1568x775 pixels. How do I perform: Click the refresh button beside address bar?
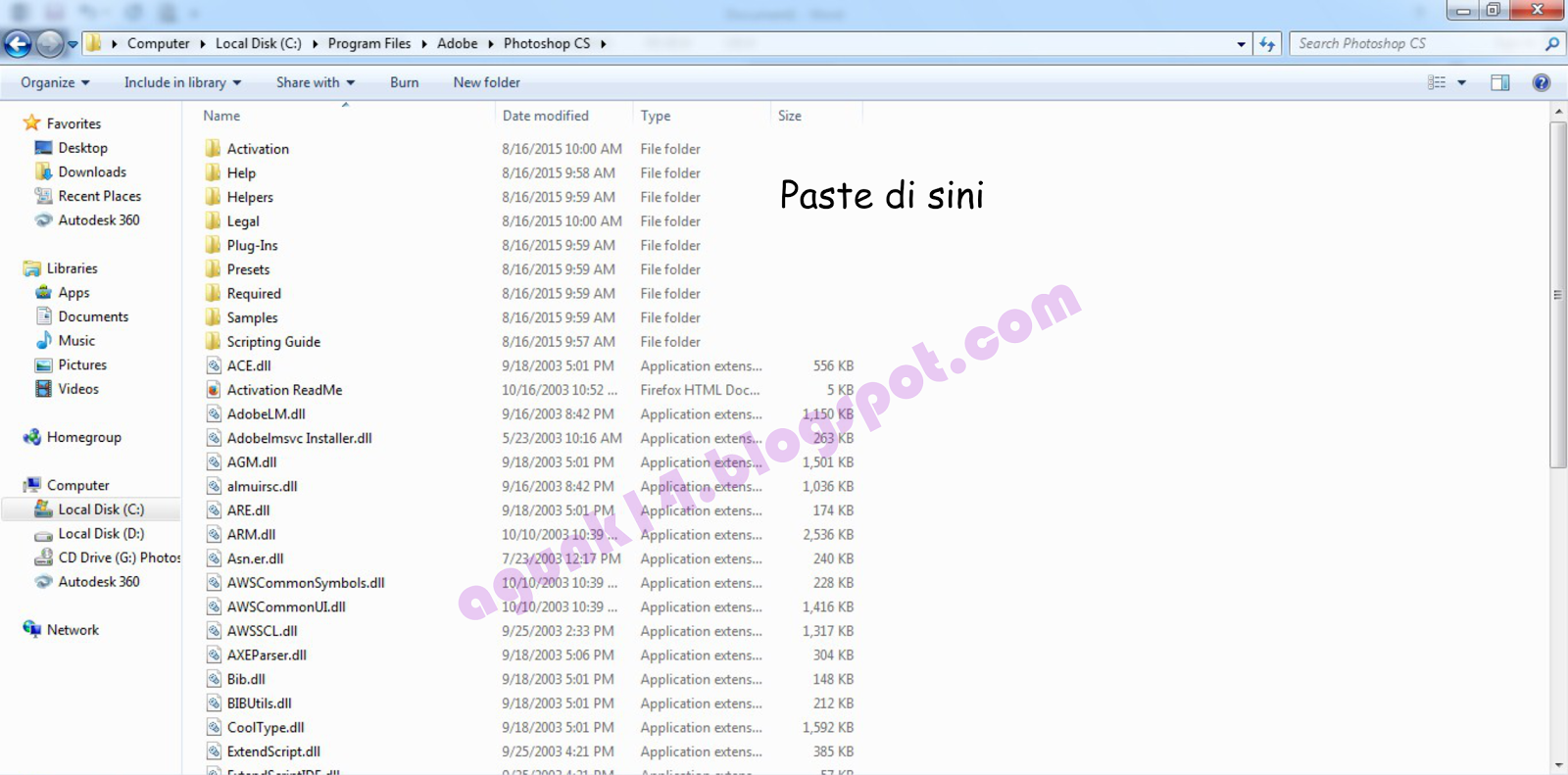pos(1267,44)
